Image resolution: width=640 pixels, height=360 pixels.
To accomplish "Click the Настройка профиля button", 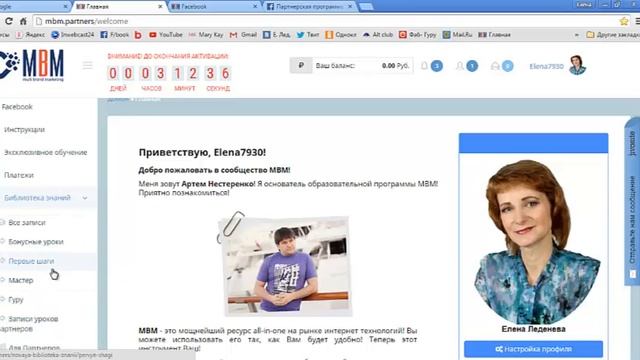I will (533, 349).
